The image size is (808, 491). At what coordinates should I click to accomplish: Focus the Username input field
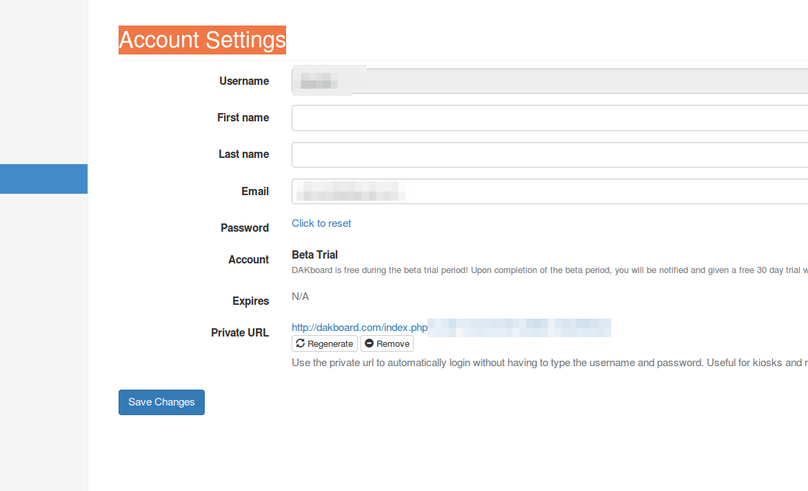[x=550, y=81]
